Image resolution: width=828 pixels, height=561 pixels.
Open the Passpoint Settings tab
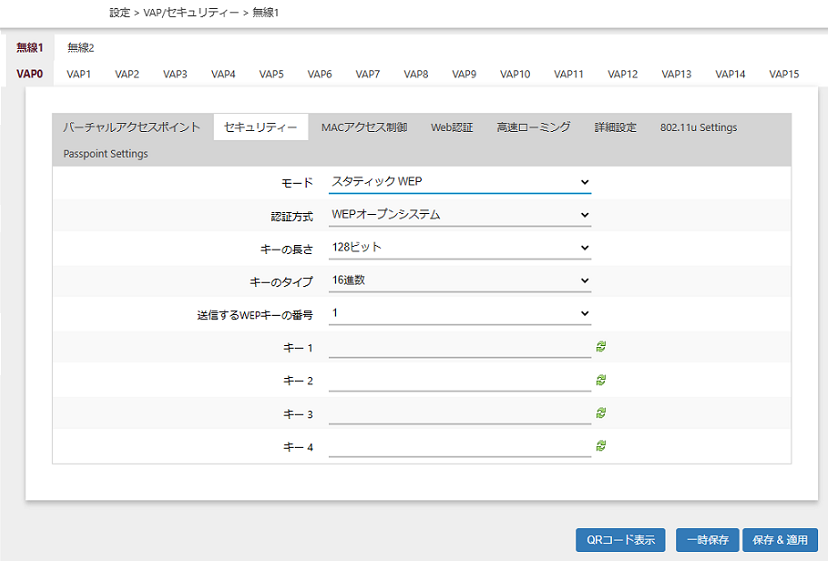[x=105, y=154]
